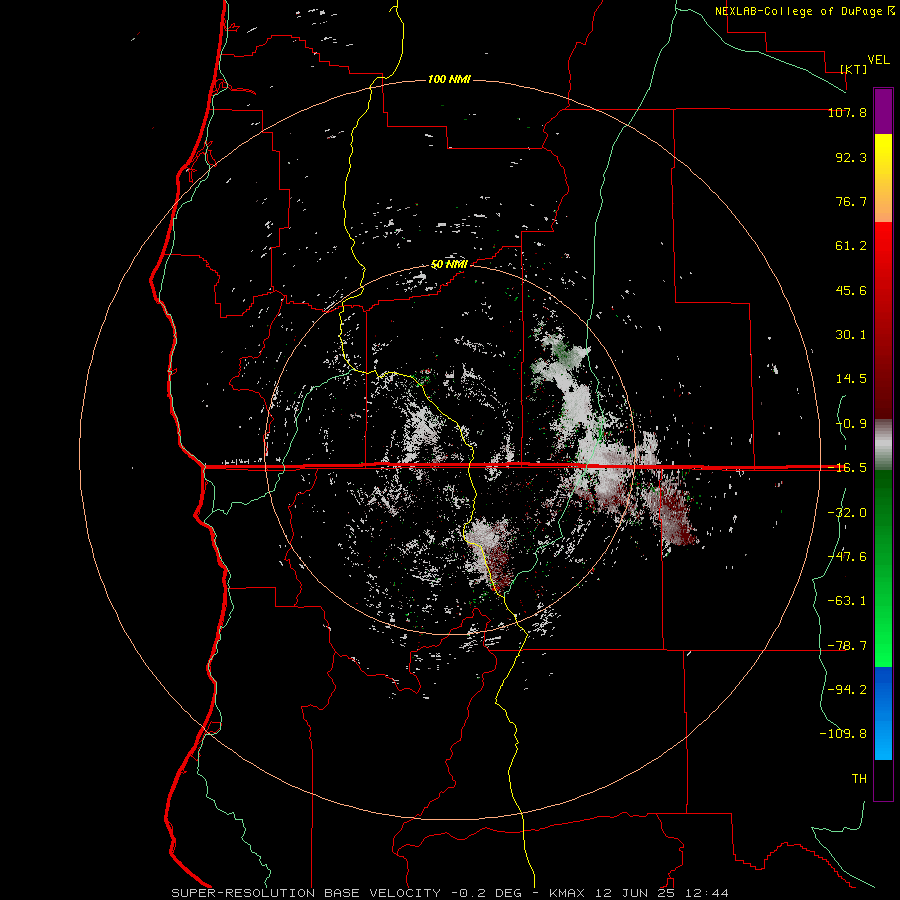Select the -47.6 velocity scale label
The width and height of the screenshot is (900, 900).
847,556
